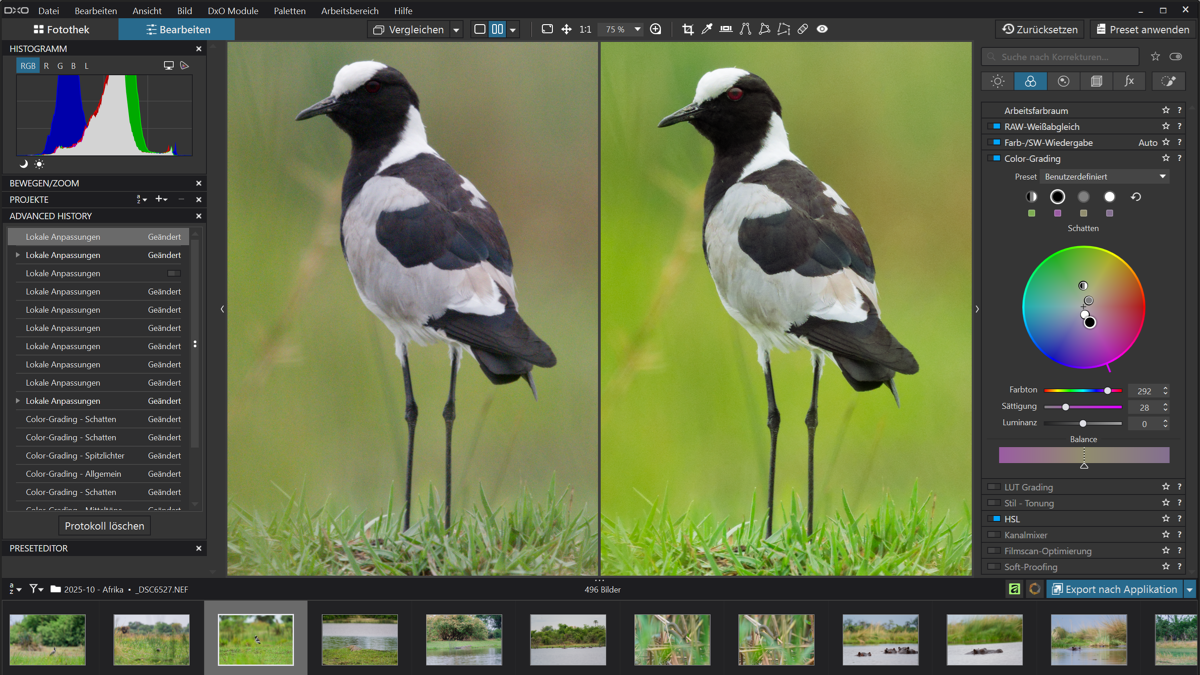Switch to single image view
This screenshot has height=675, width=1200.
click(479, 30)
